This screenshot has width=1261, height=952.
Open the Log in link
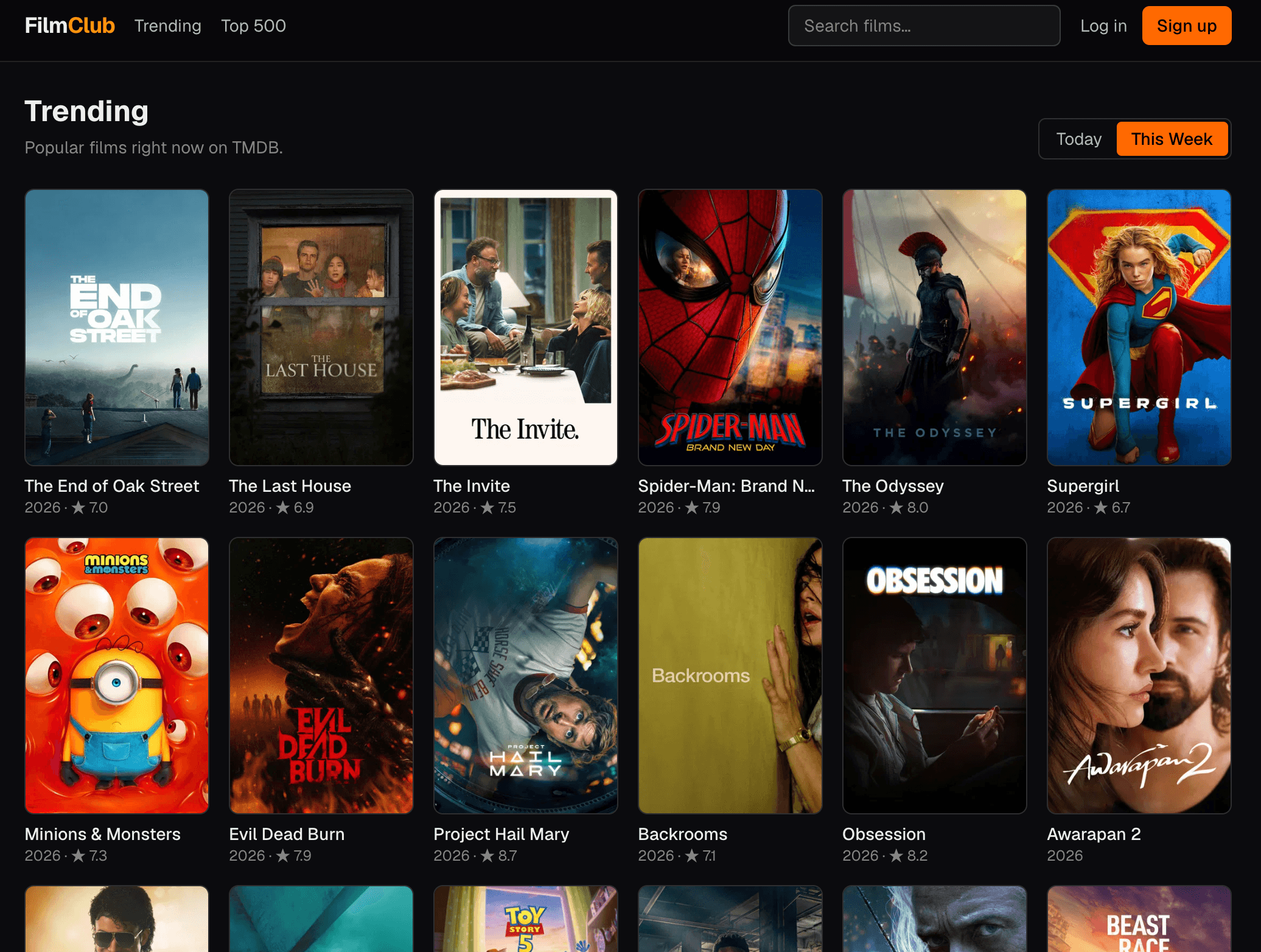1103,26
